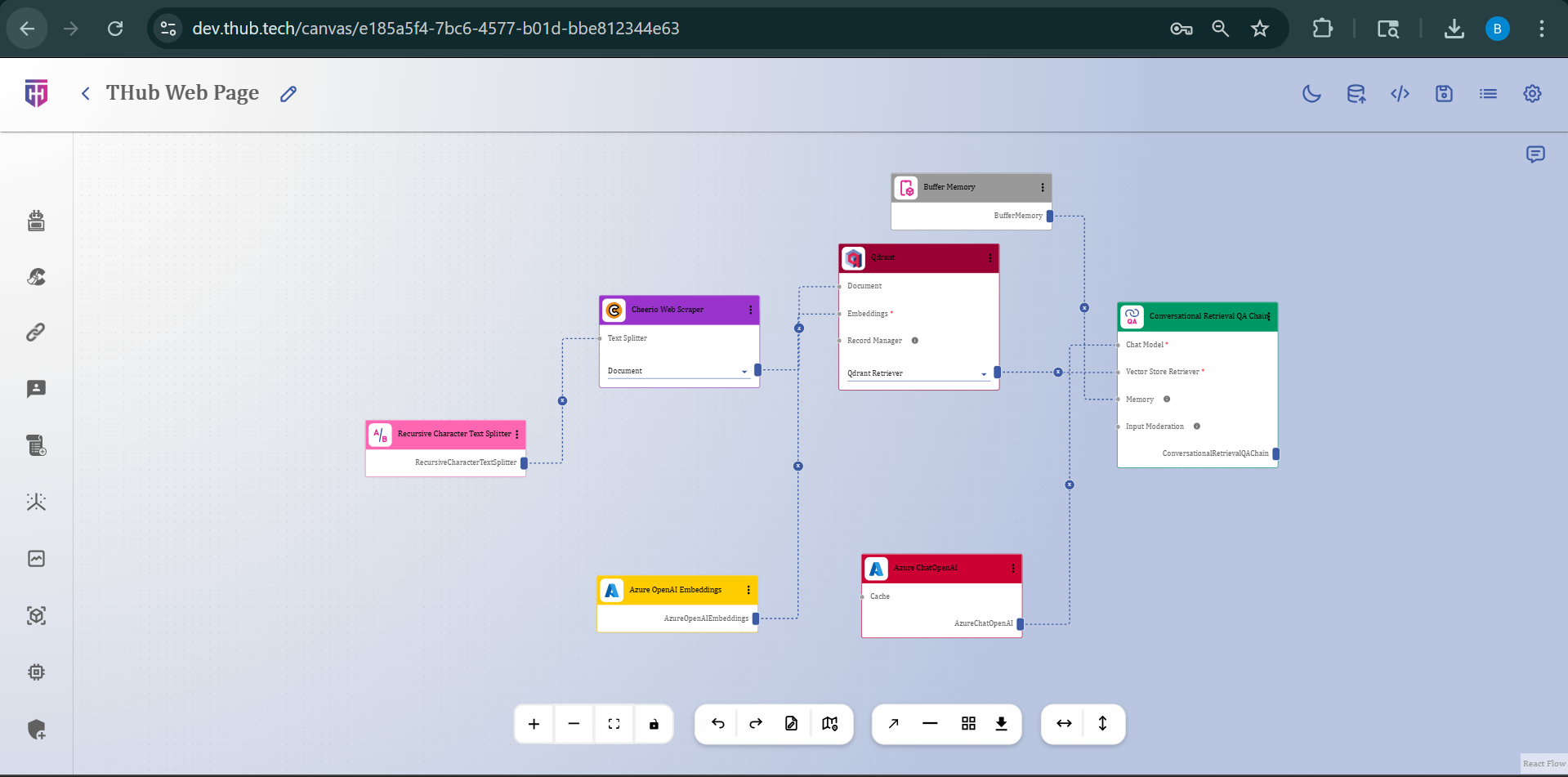Image resolution: width=1568 pixels, height=777 pixels.
Task: Toggle the canvas interactivity lock
Action: (654, 724)
